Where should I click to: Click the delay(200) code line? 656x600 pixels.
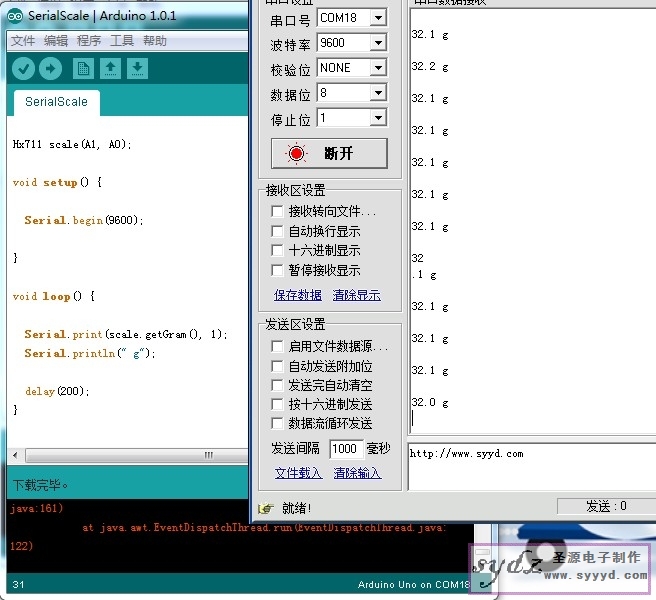[57, 391]
